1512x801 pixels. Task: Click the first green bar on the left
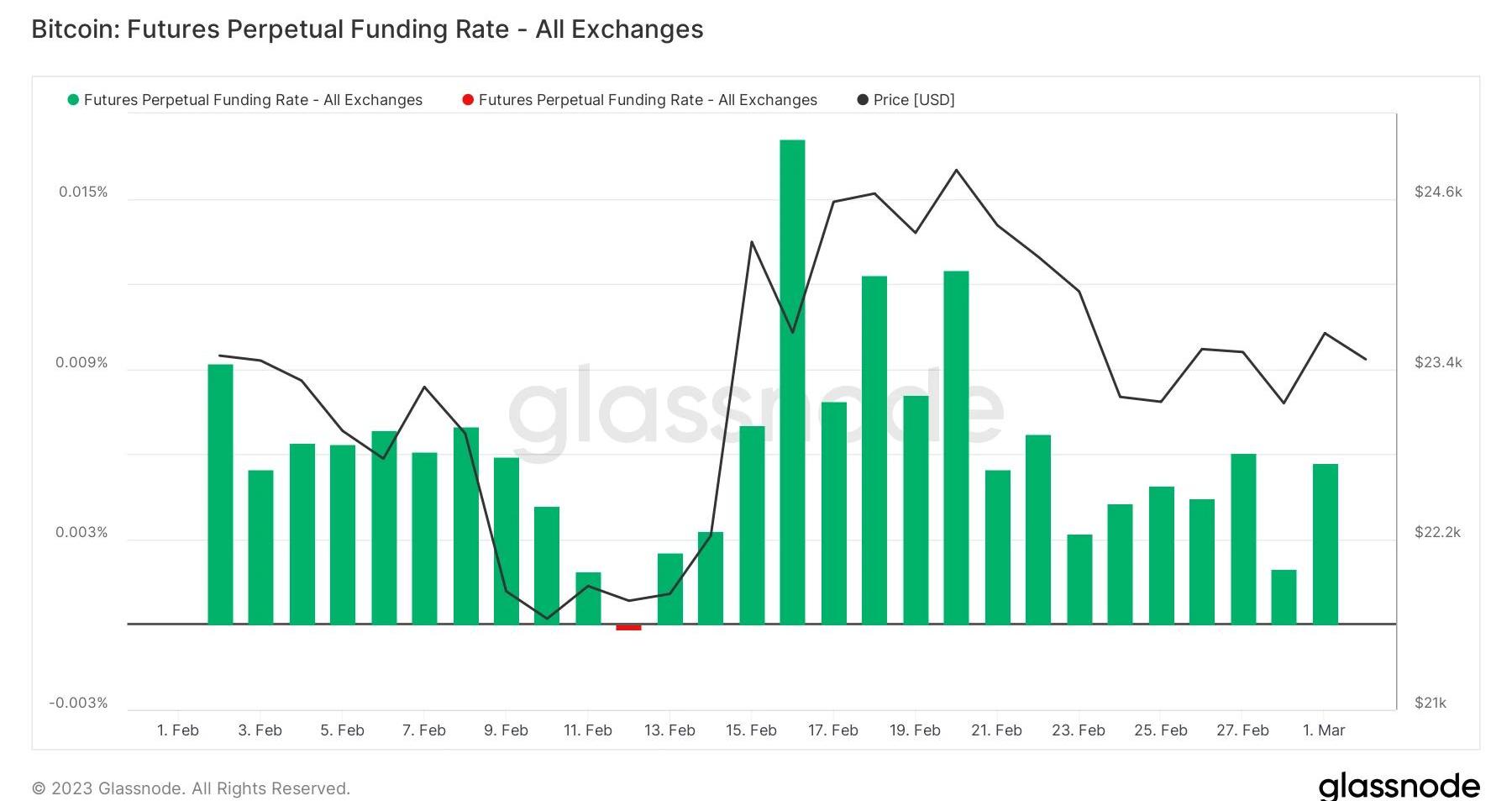click(220, 494)
